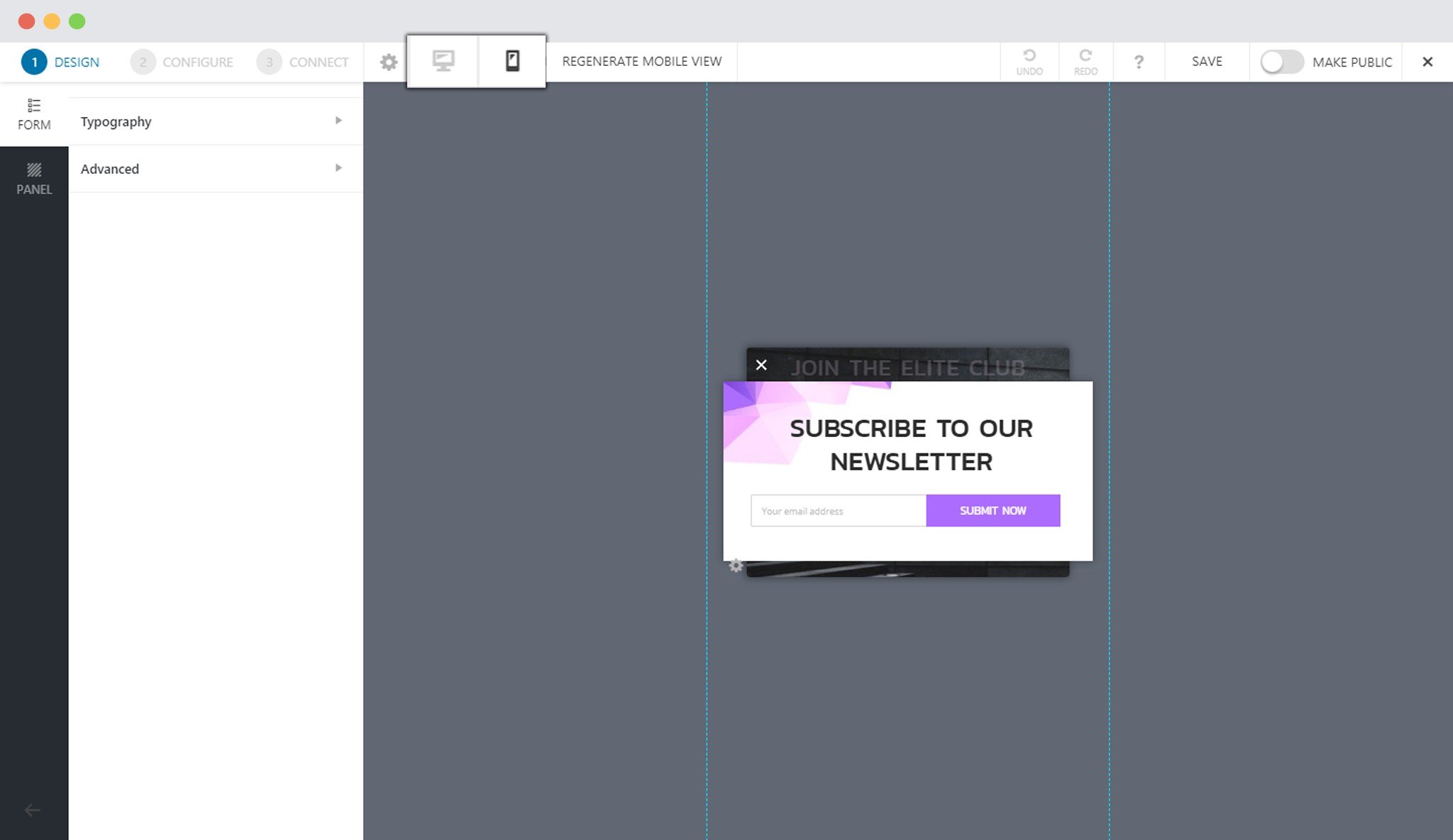
Task: Go to Configure step
Action: [x=182, y=62]
